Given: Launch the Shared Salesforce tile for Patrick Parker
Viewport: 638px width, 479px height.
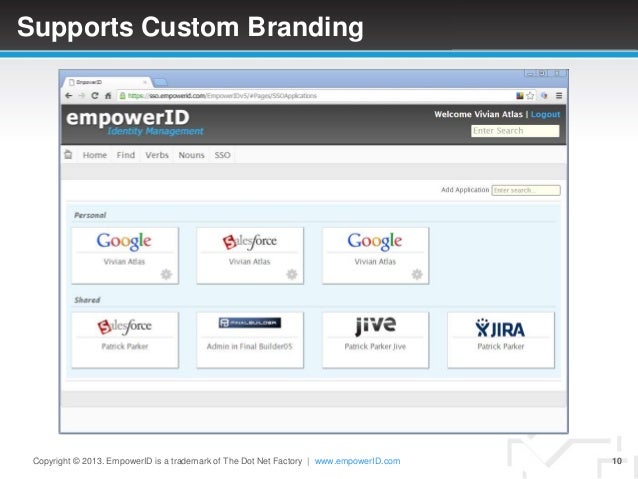Looking at the screenshot, I should tap(125, 340).
